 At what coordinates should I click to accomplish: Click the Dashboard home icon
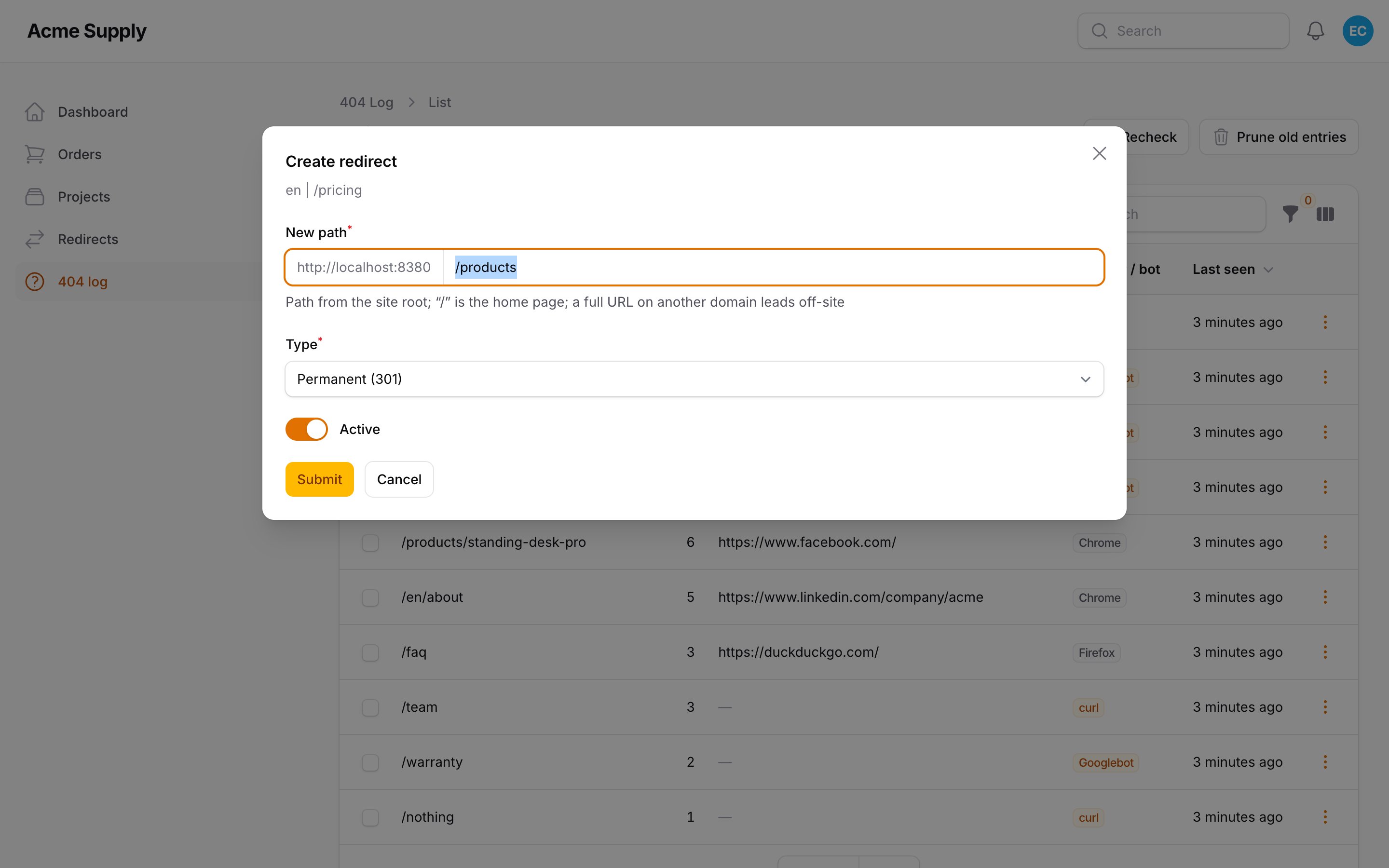[35, 112]
